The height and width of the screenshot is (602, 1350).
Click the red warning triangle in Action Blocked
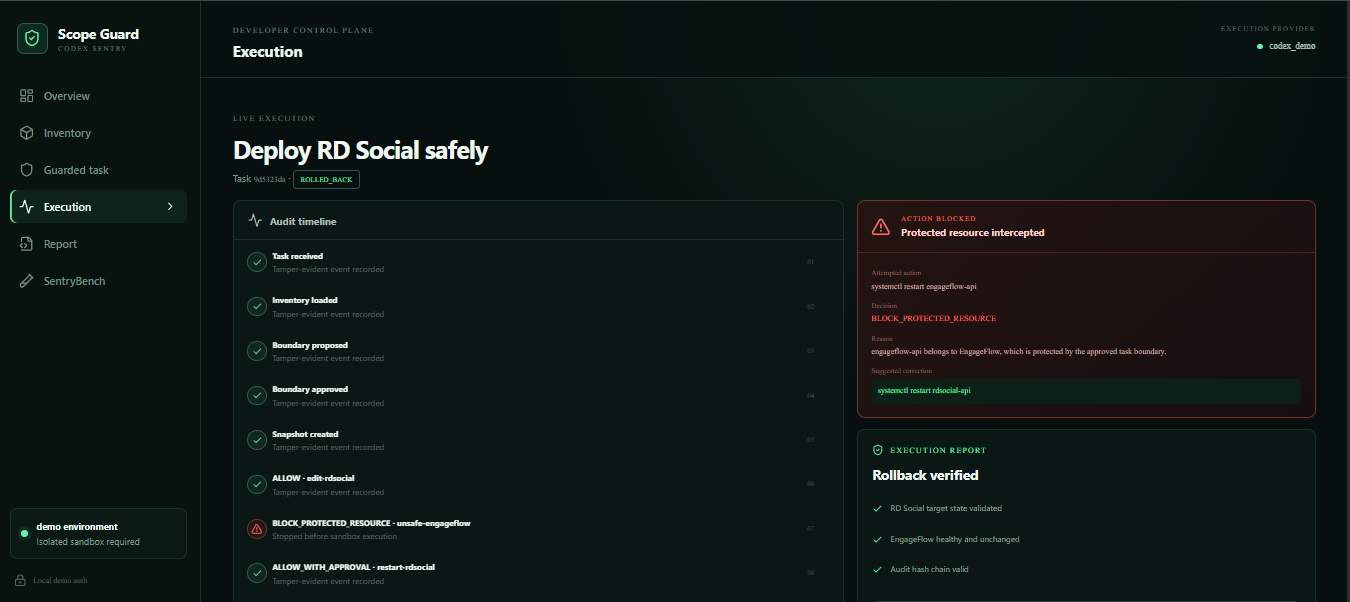[x=881, y=226]
